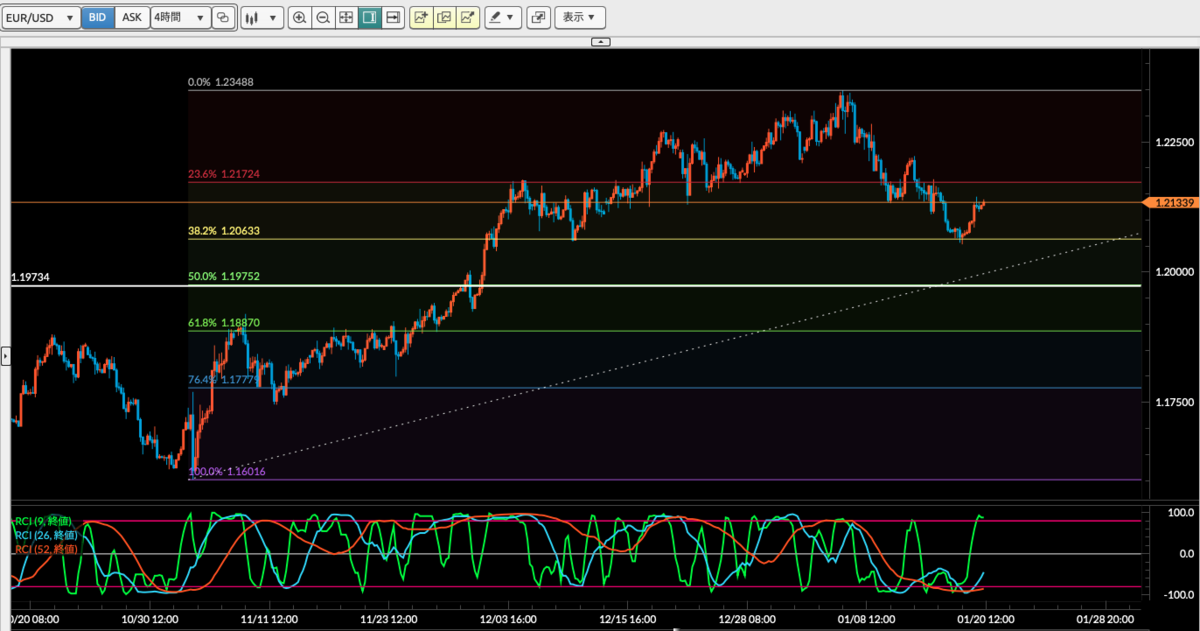The width and height of the screenshot is (1200, 631).
Task: Click the pop-out window icon
Action: [538, 17]
